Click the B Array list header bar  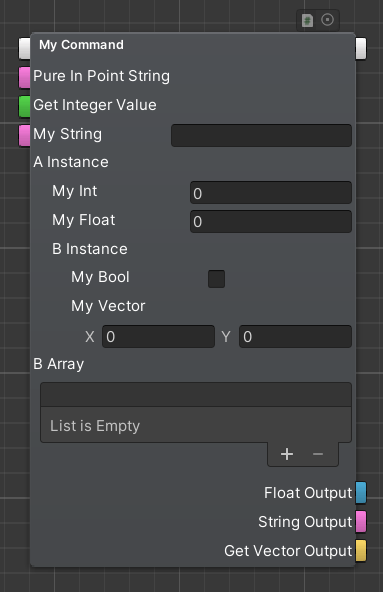(196, 395)
